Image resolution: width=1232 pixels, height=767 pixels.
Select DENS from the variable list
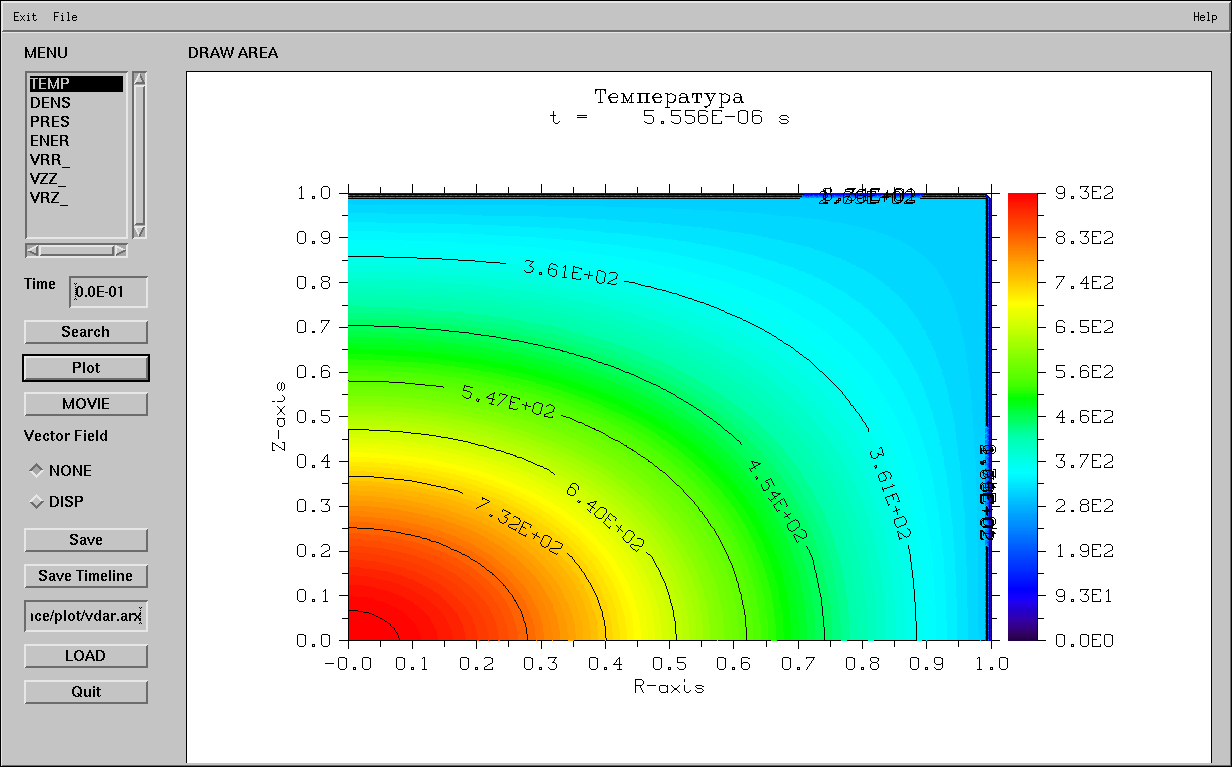(x=51, y=102)
